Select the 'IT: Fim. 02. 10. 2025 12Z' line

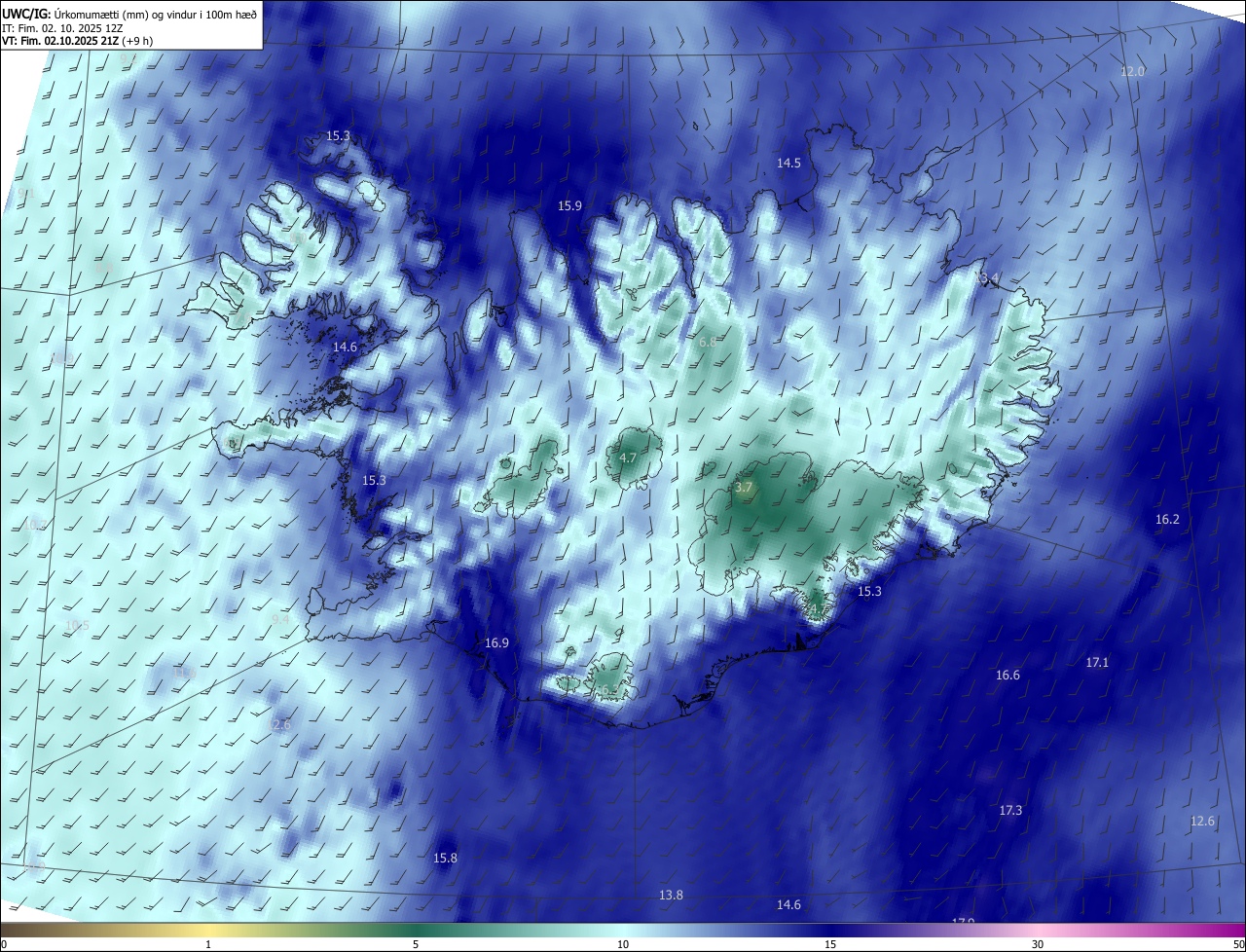[x=63, y=27]
